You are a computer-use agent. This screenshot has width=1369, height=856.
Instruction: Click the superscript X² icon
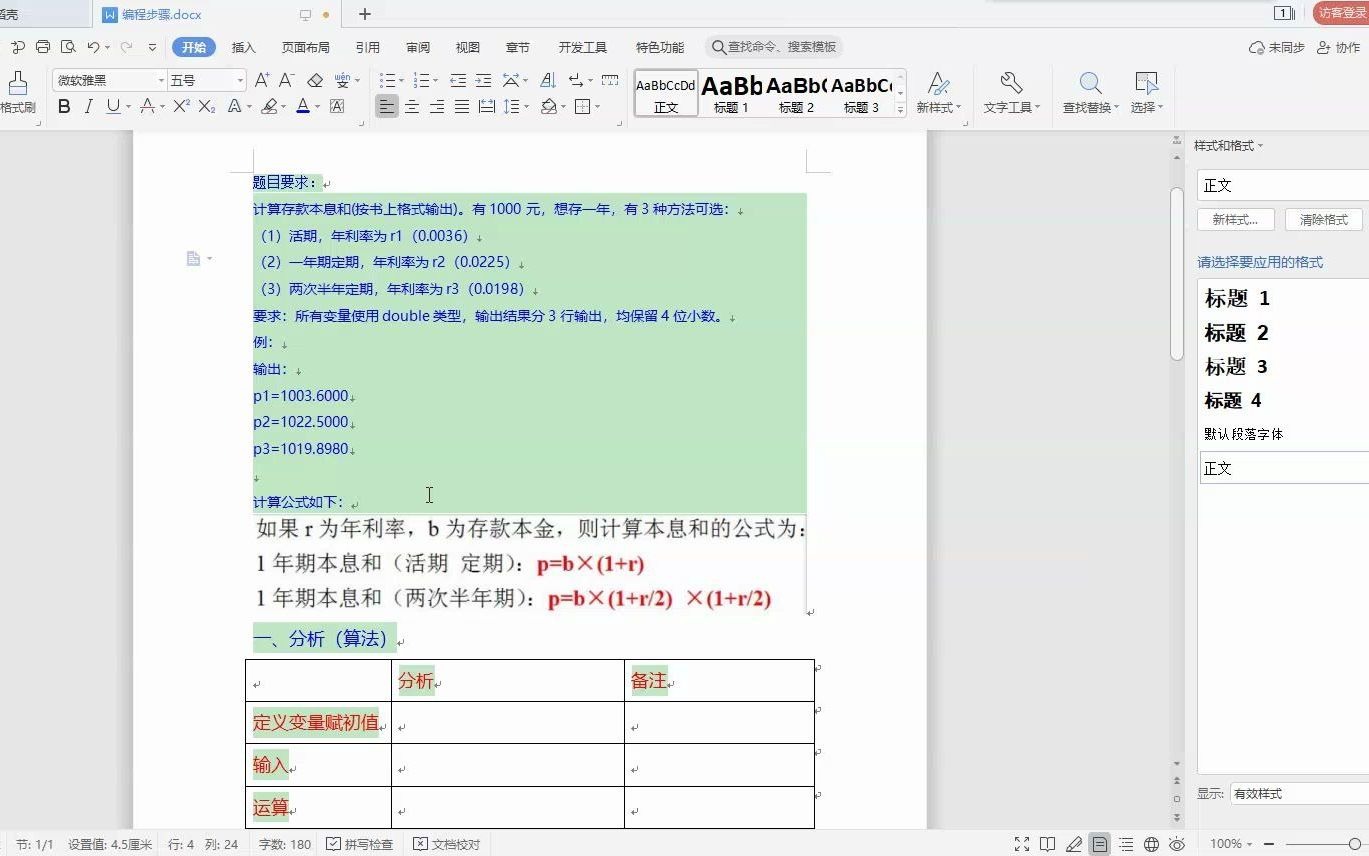[x=181, y=106]
